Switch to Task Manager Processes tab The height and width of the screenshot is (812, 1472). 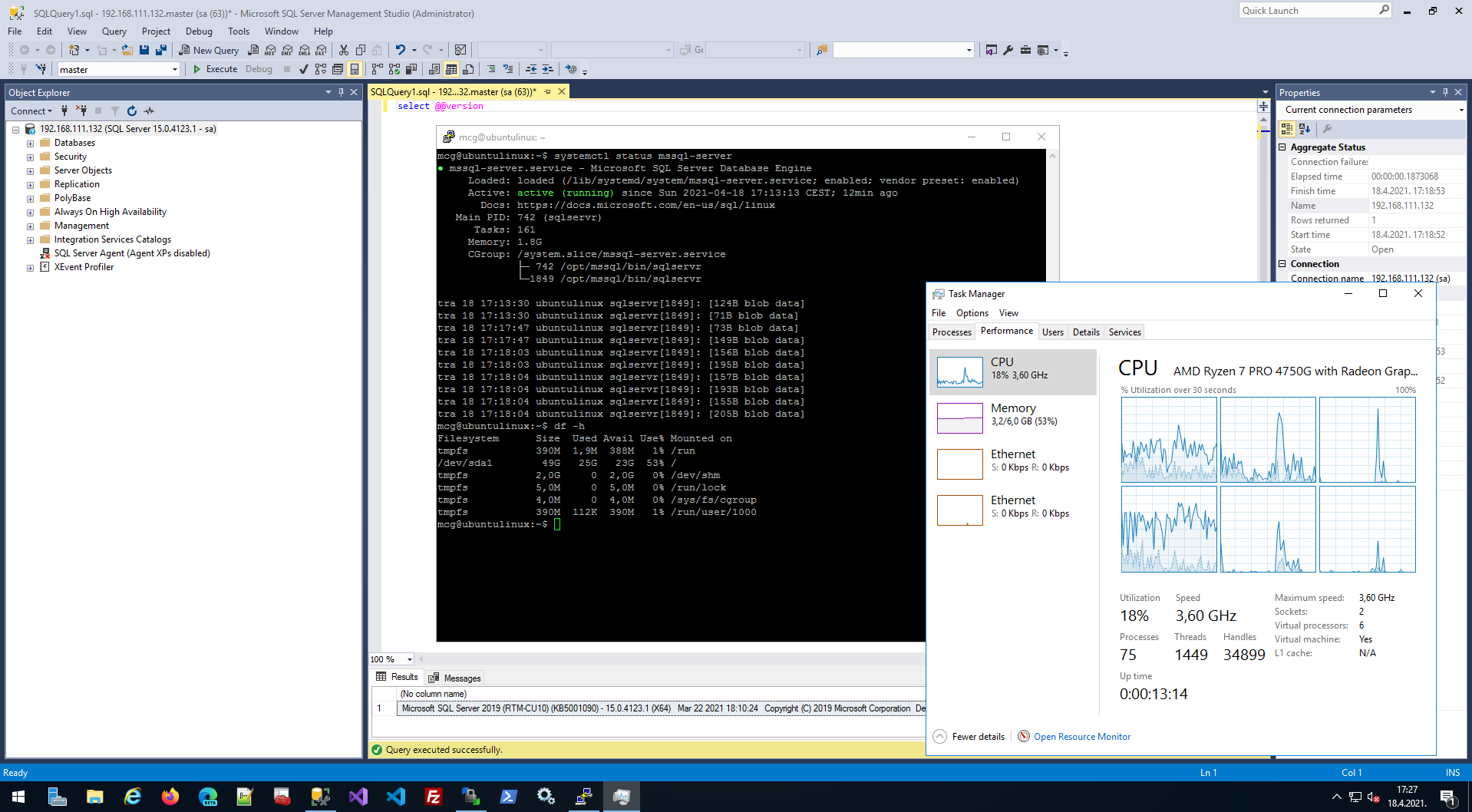[x=952, y=332]
